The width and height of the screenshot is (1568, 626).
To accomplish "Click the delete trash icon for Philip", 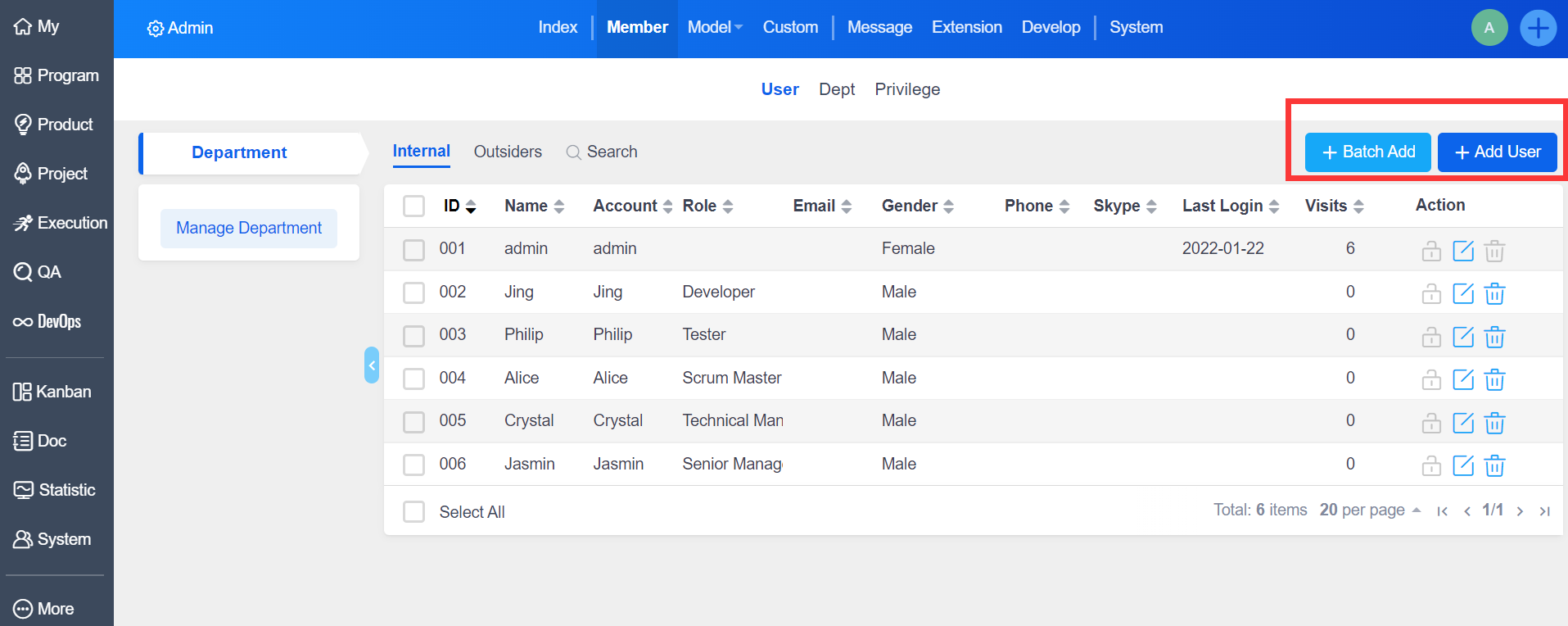I will (x=1494, y=337).
